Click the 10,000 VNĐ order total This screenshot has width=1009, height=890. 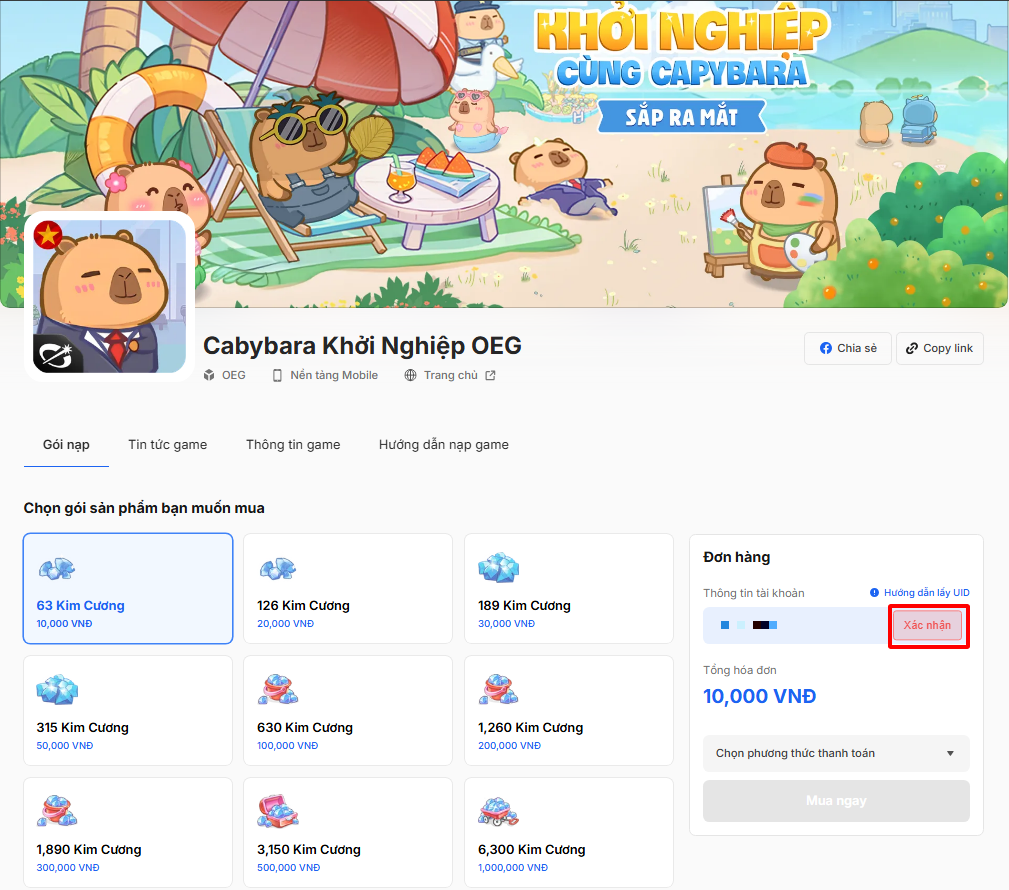pyautogui.click(x=759, y=696)
